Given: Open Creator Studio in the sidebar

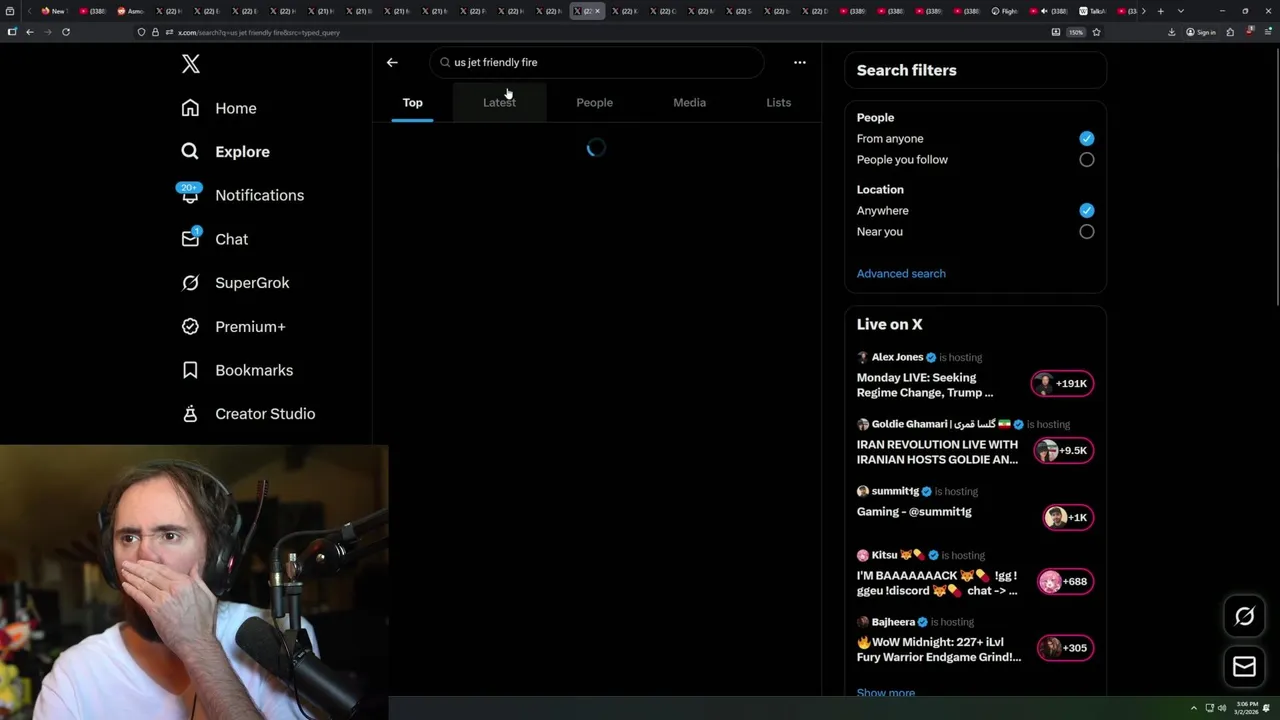Looking at the screenshot, I should (249, 414).
